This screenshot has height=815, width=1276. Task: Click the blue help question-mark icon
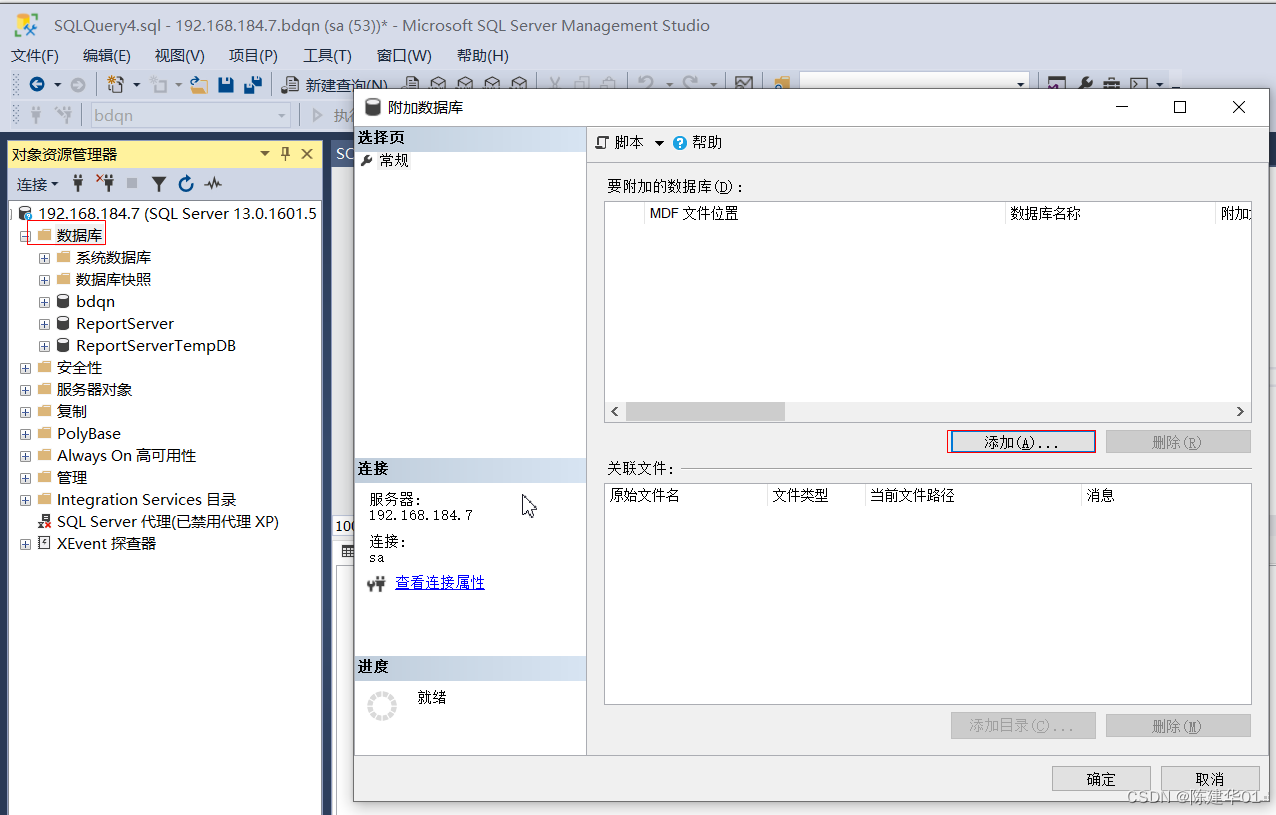tap(680, 143)
